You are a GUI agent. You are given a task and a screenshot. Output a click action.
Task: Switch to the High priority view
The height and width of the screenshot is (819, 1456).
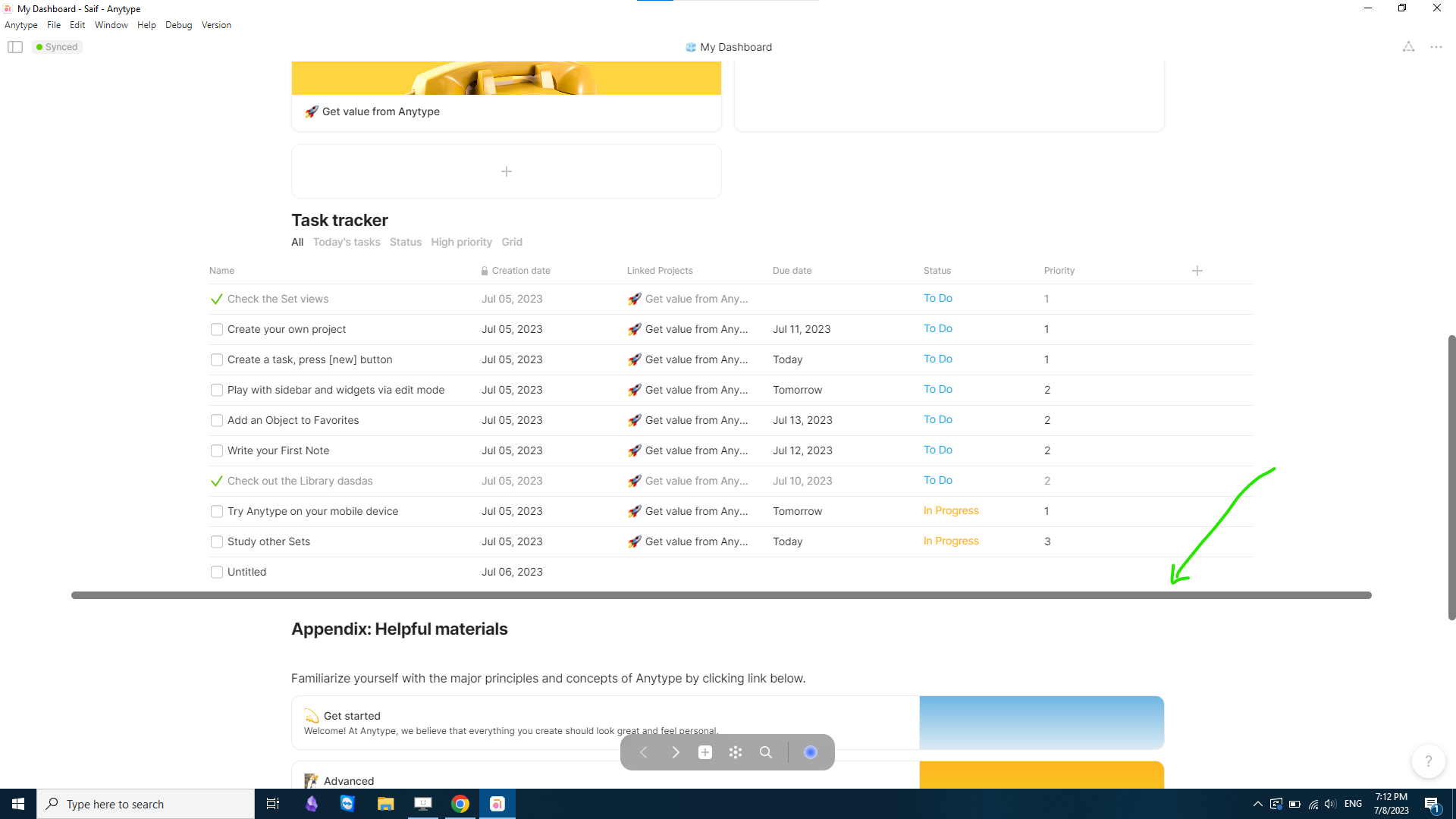(461, 242)
